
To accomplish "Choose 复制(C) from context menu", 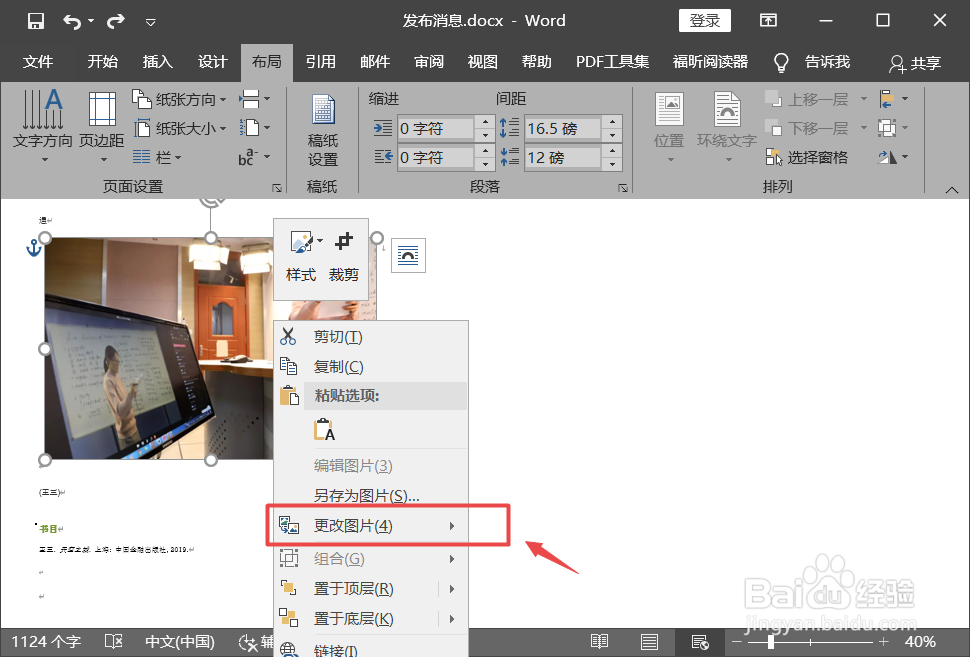I will click(371, 367).
